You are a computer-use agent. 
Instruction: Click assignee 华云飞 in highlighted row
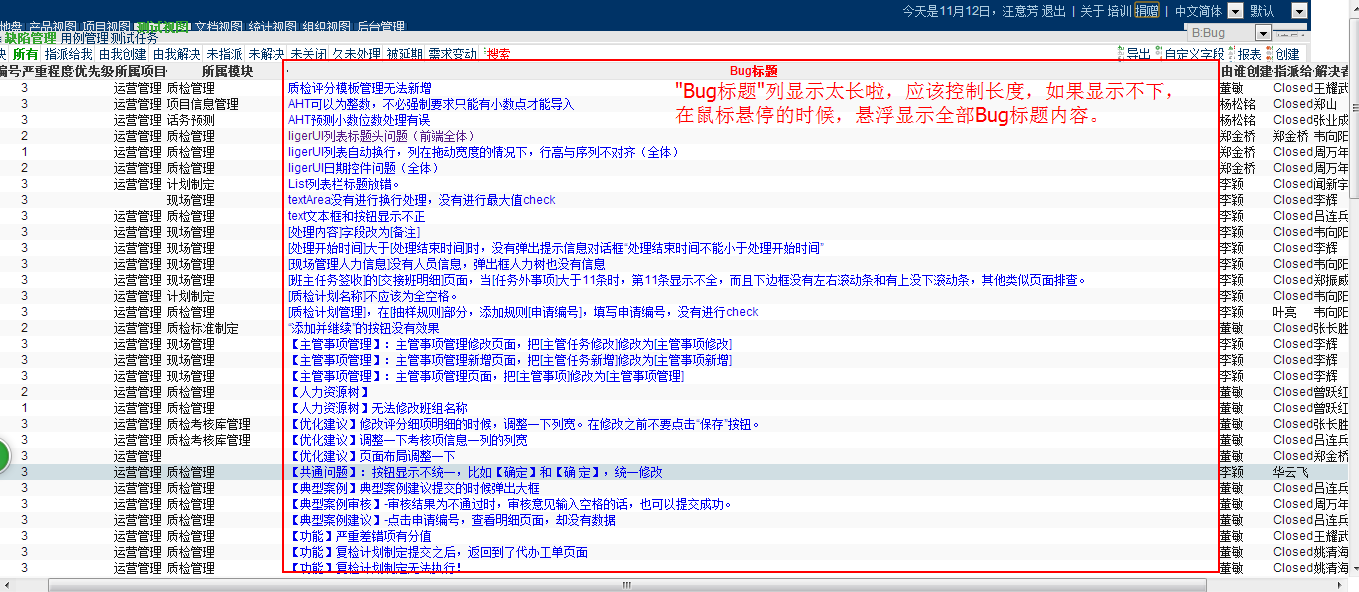1291,472
